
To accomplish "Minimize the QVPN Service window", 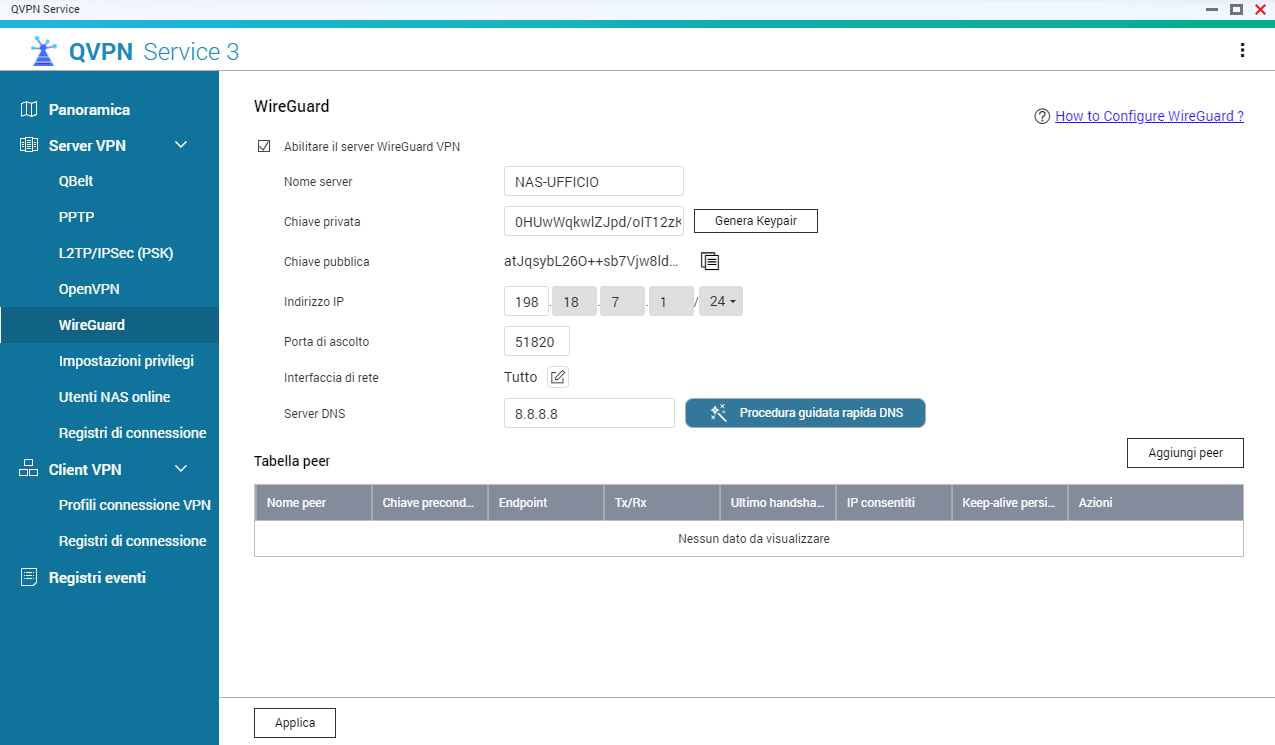I will (x=1212, y=9).
